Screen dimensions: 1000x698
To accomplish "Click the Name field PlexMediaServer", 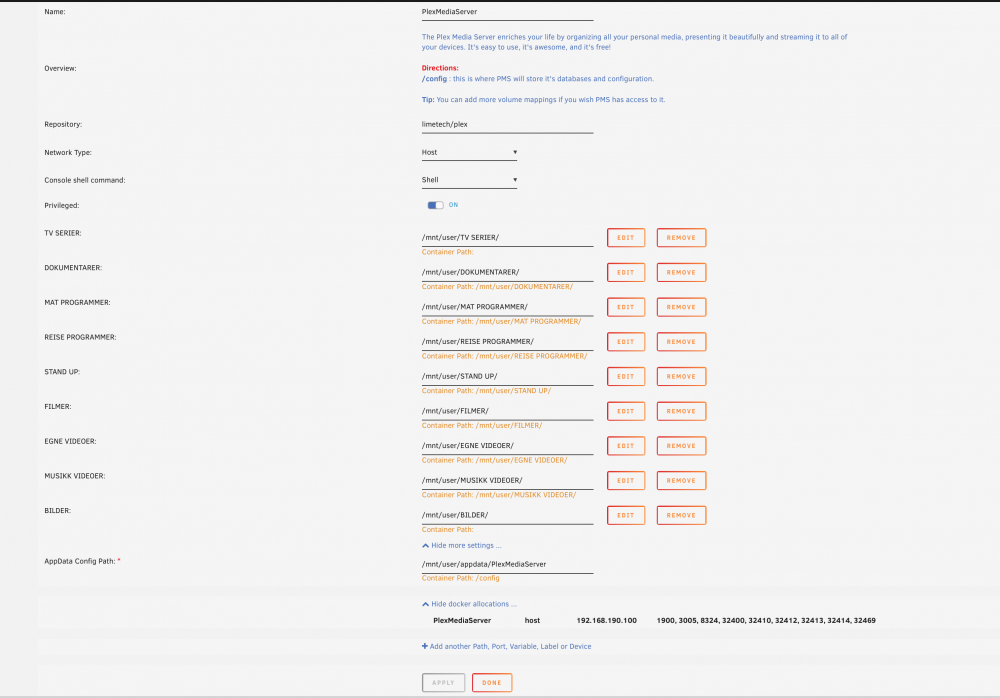I will (507, 12).
